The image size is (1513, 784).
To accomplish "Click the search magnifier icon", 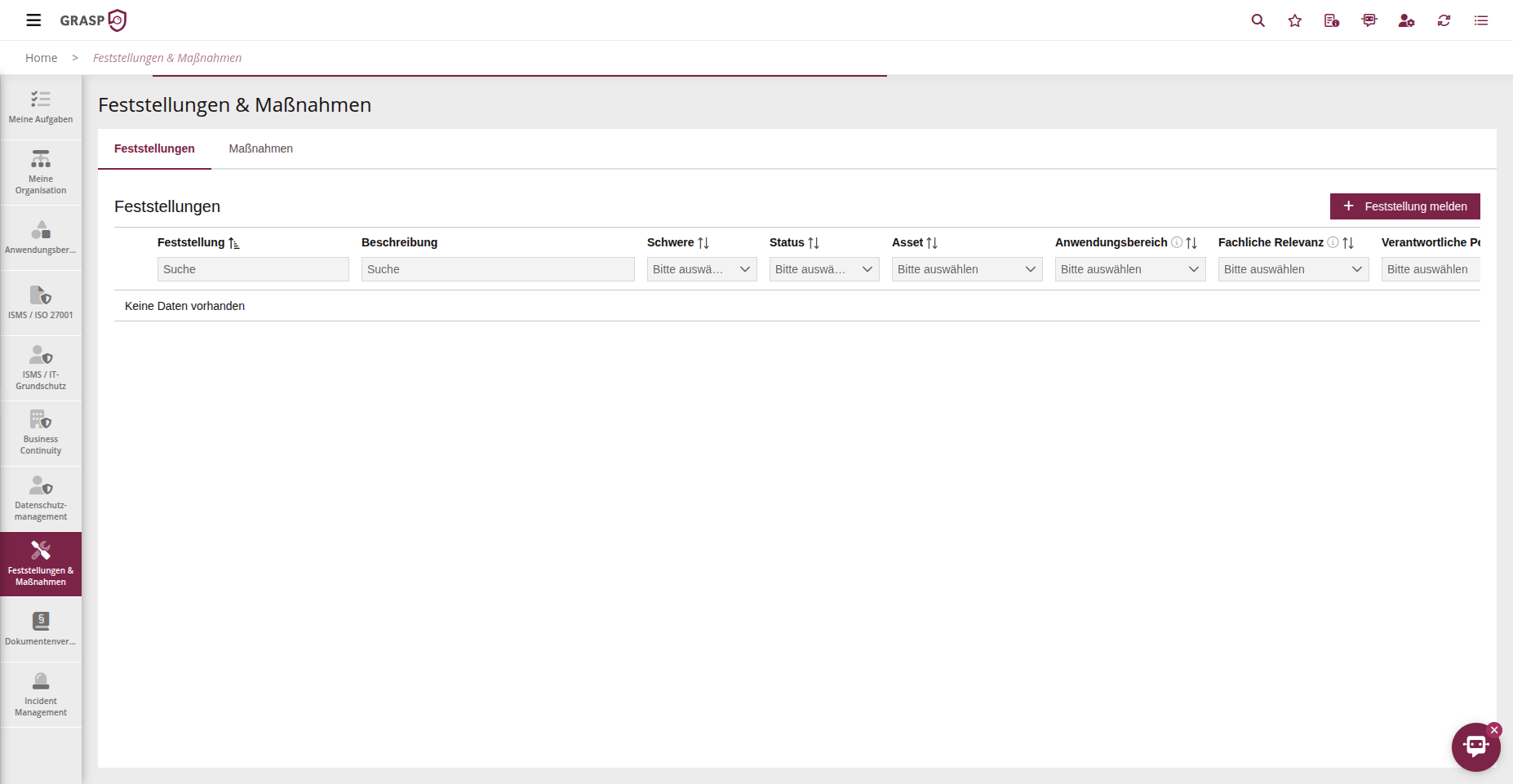I will tap(1258, 20).
